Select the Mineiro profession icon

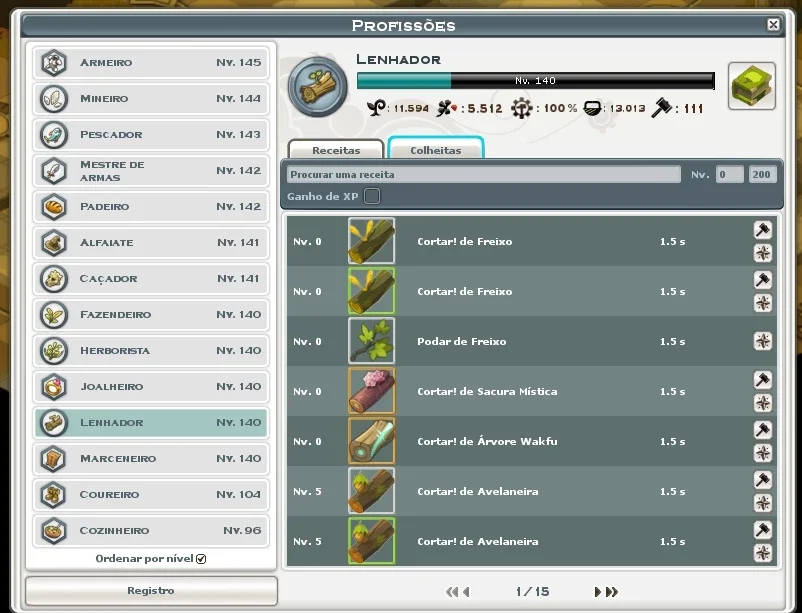click(x=54, y=98)
